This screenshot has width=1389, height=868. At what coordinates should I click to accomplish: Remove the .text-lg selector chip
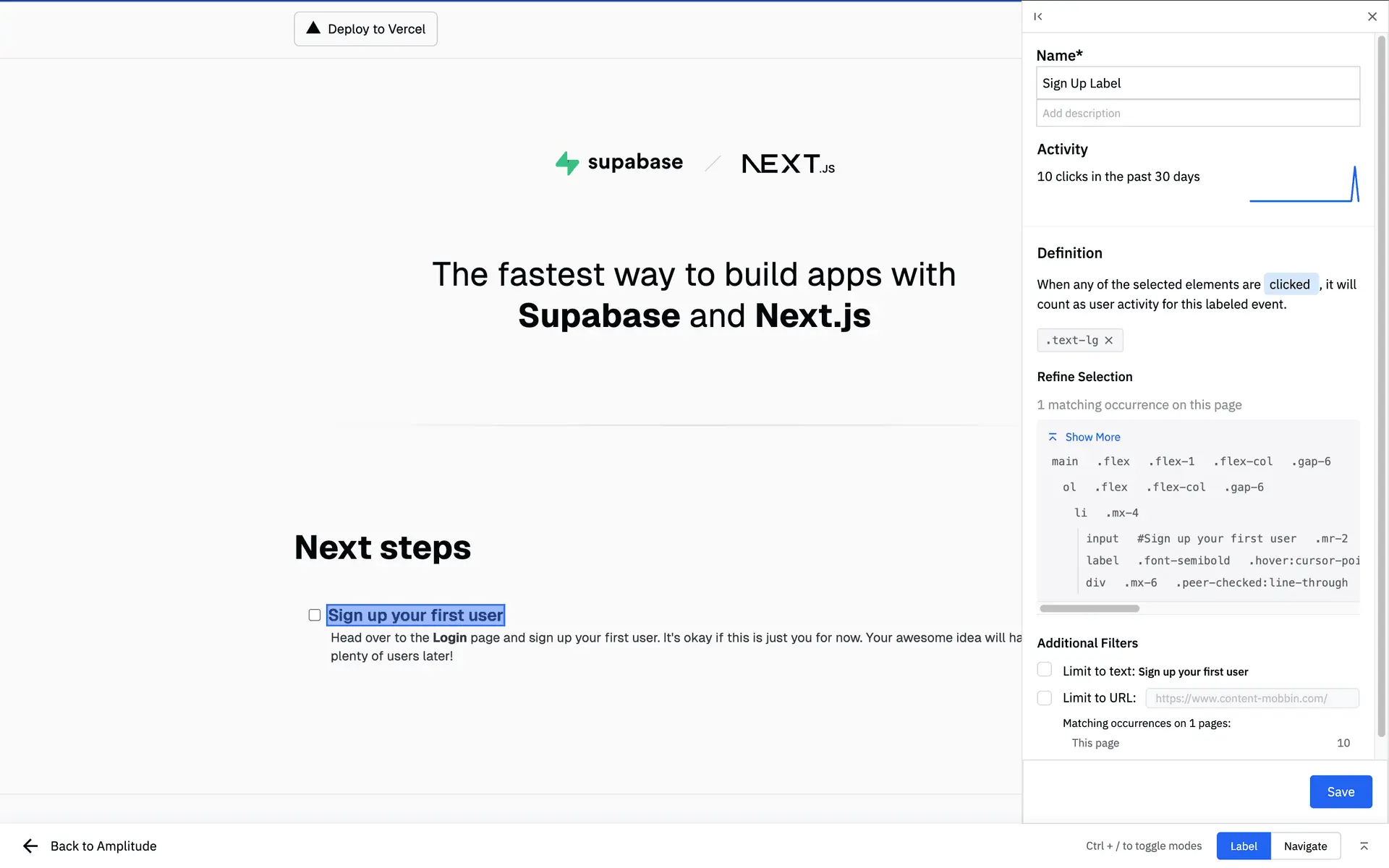(x=1108, y=340)
